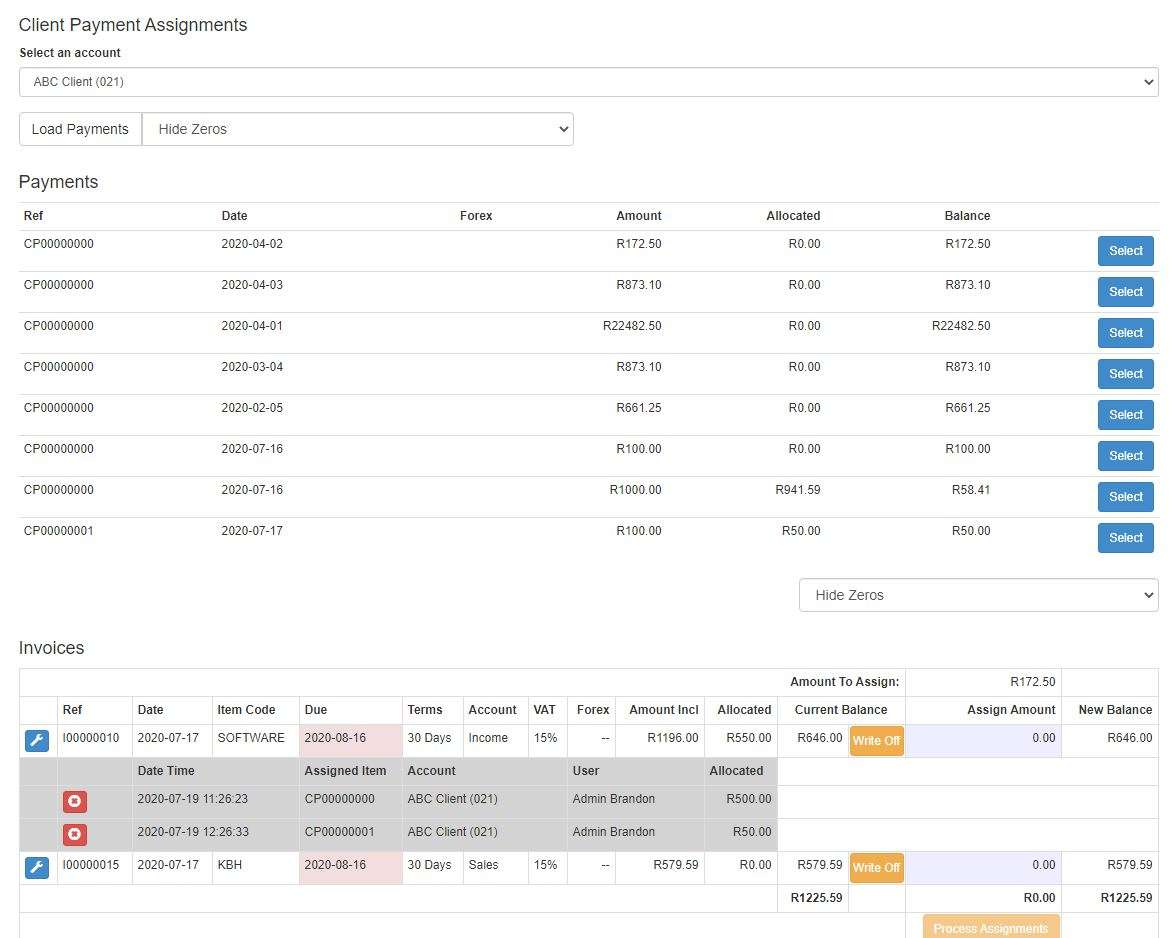
Task: Select the R873.10 payment dated 2020-04-03
Action: click(x=1125, y=292)
